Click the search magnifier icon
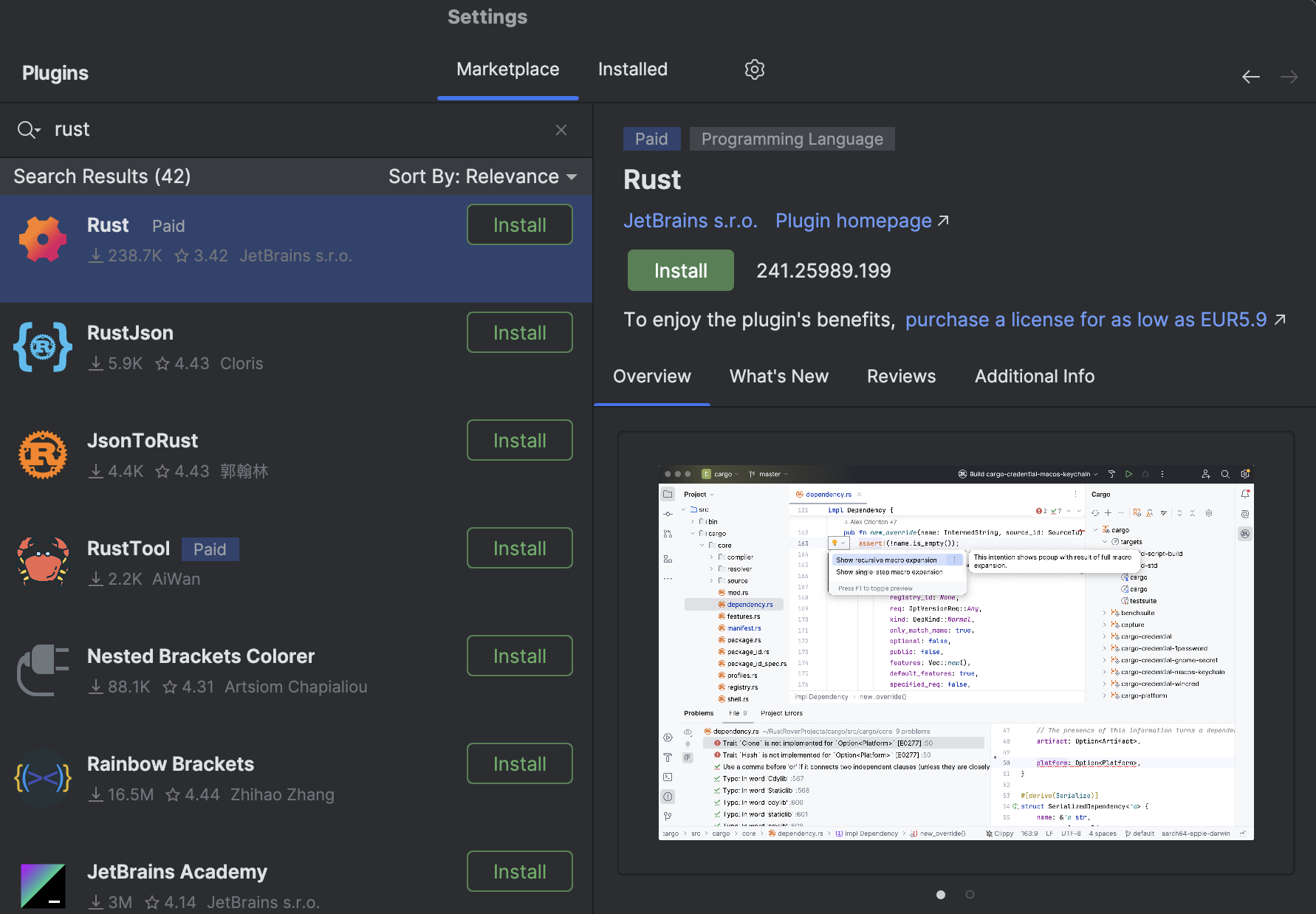This screenshot has width=1316, height=914. pyautogui.click(x=24, y=129)
